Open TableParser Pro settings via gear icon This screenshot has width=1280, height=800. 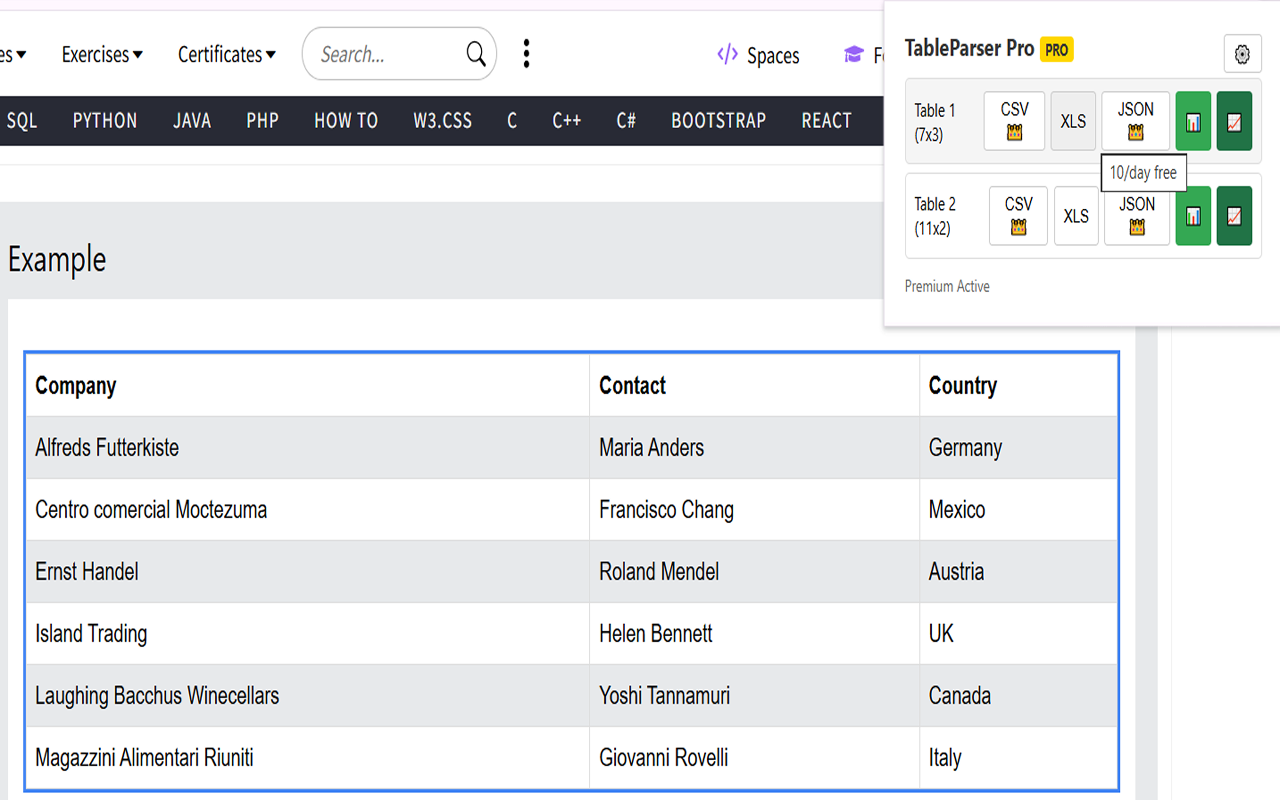click(x=1242, y=54)
